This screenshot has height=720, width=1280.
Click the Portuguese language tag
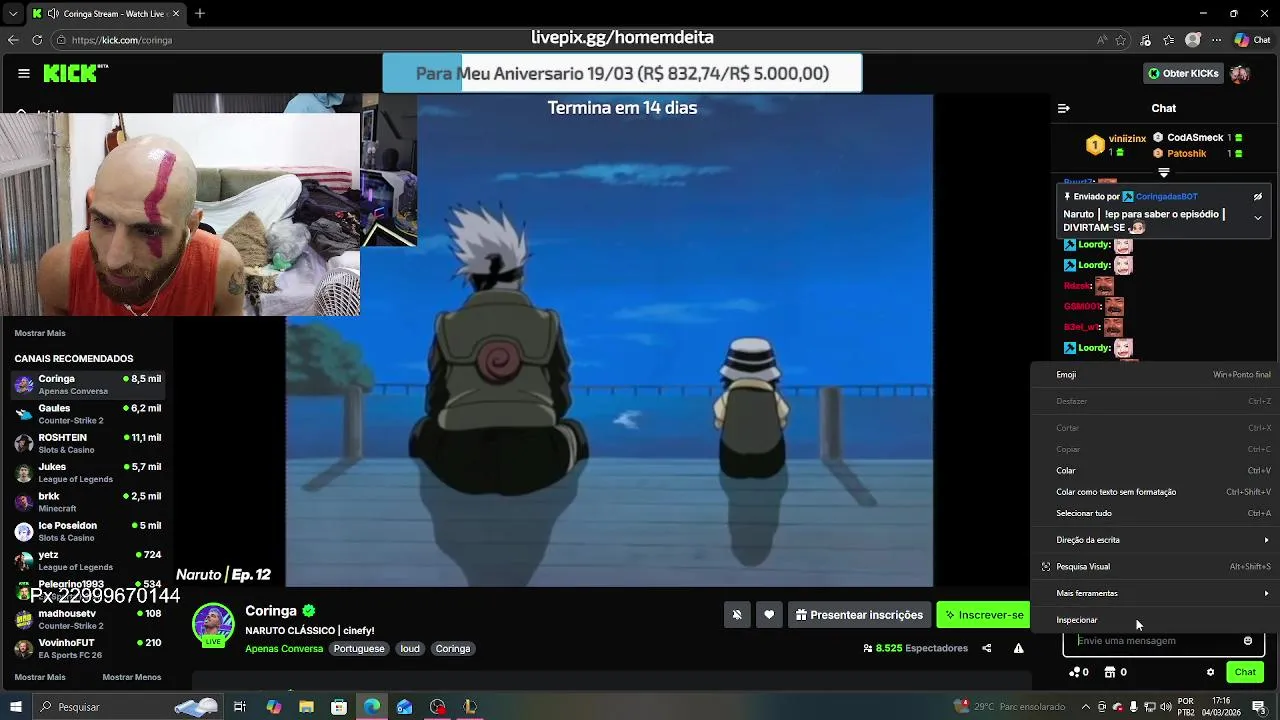pyautogui.click(x=359, y=649)
